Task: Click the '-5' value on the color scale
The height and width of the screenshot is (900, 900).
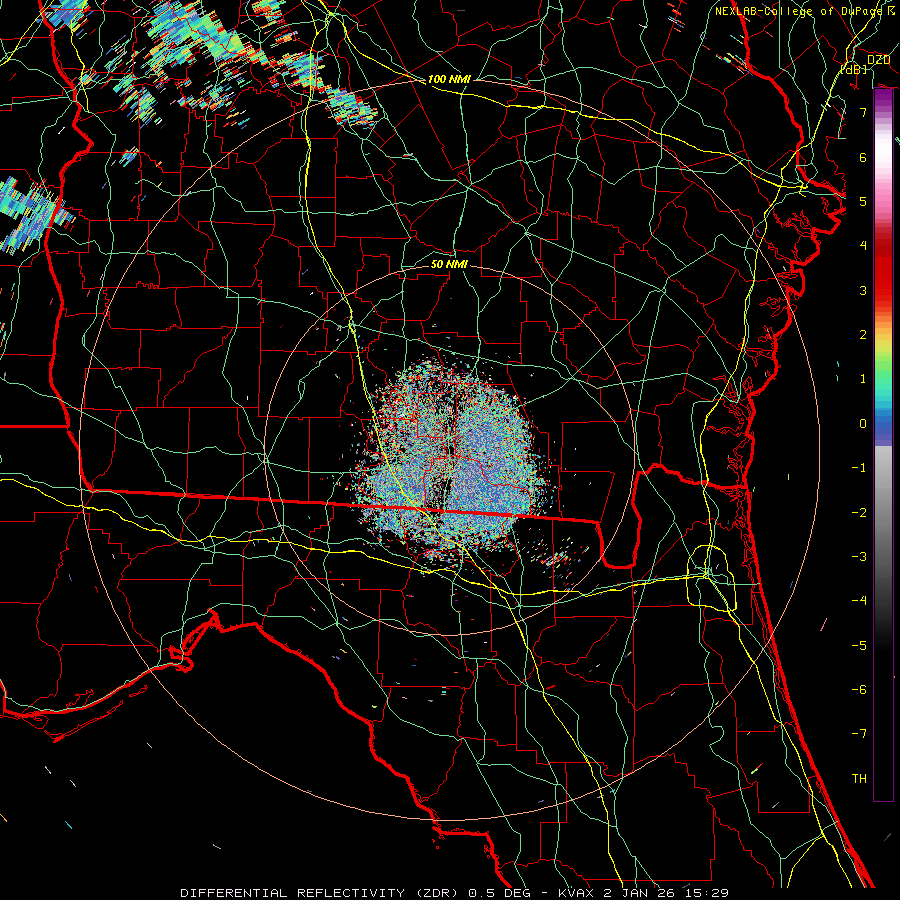Action: click(859, 645)
